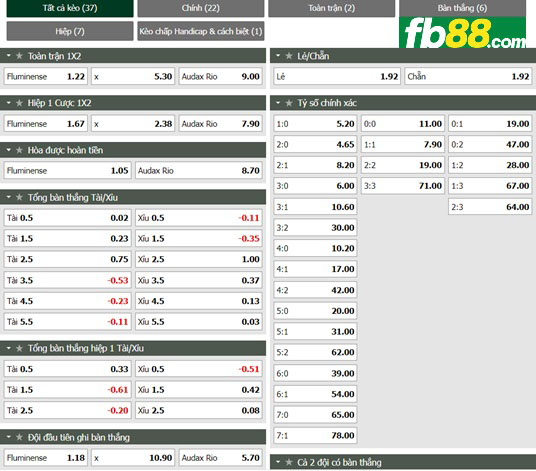Star the Hiệp 1 Cược 1X2 market
This screenshot has width=536, height=471.
(19, 103)
